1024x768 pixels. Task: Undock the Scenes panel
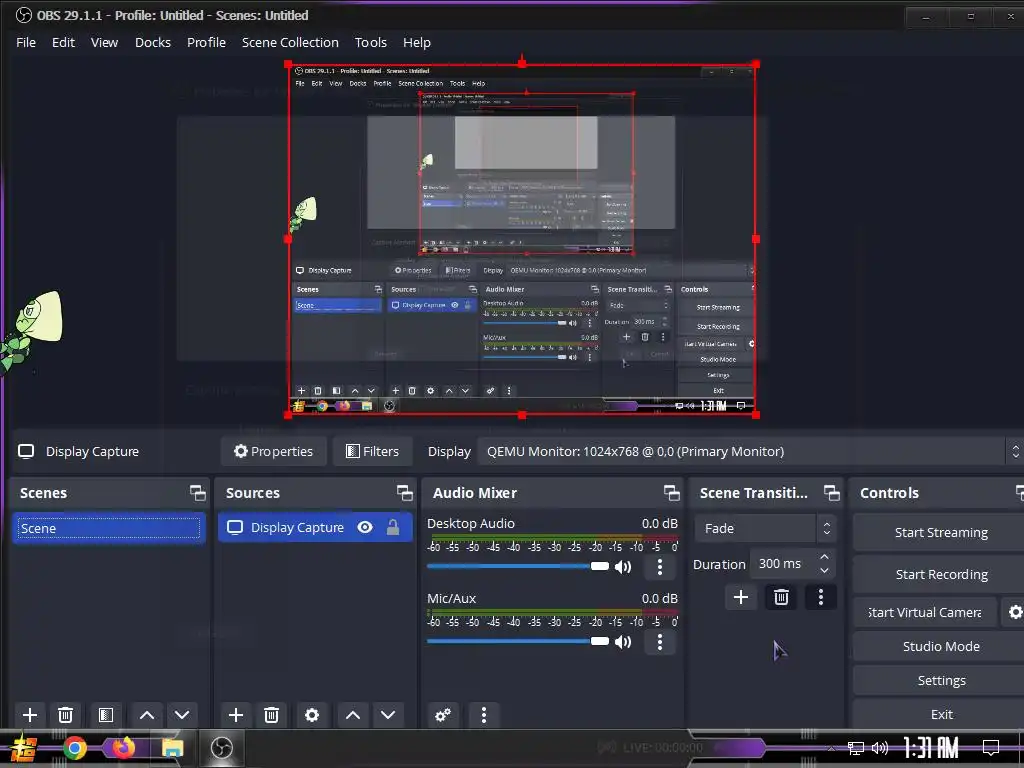pyautogui.click(x=197, y=492)
